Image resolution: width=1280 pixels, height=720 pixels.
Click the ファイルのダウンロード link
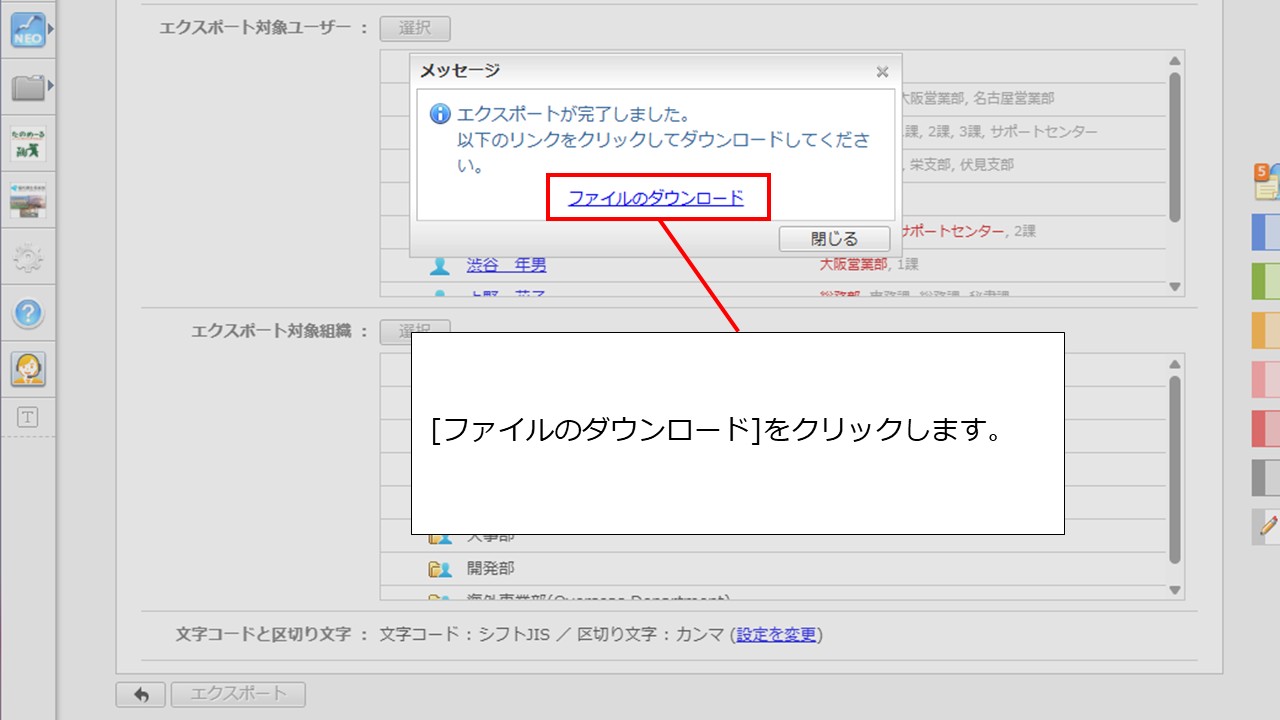point(656,198)
